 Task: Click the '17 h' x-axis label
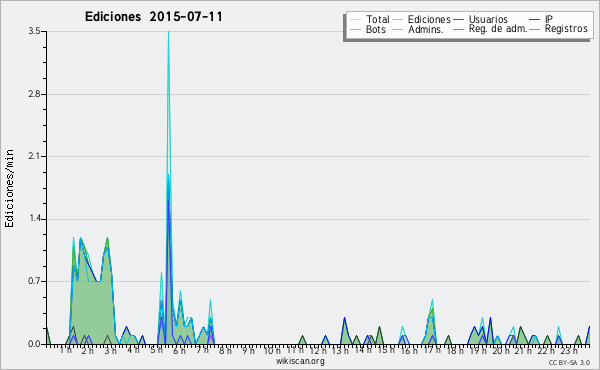[x=432, y=350]
